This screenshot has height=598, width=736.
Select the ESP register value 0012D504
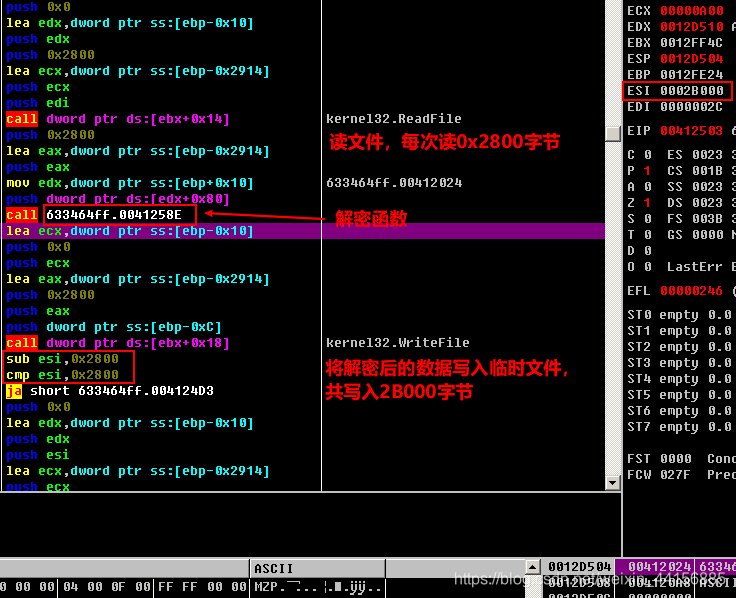692,58
